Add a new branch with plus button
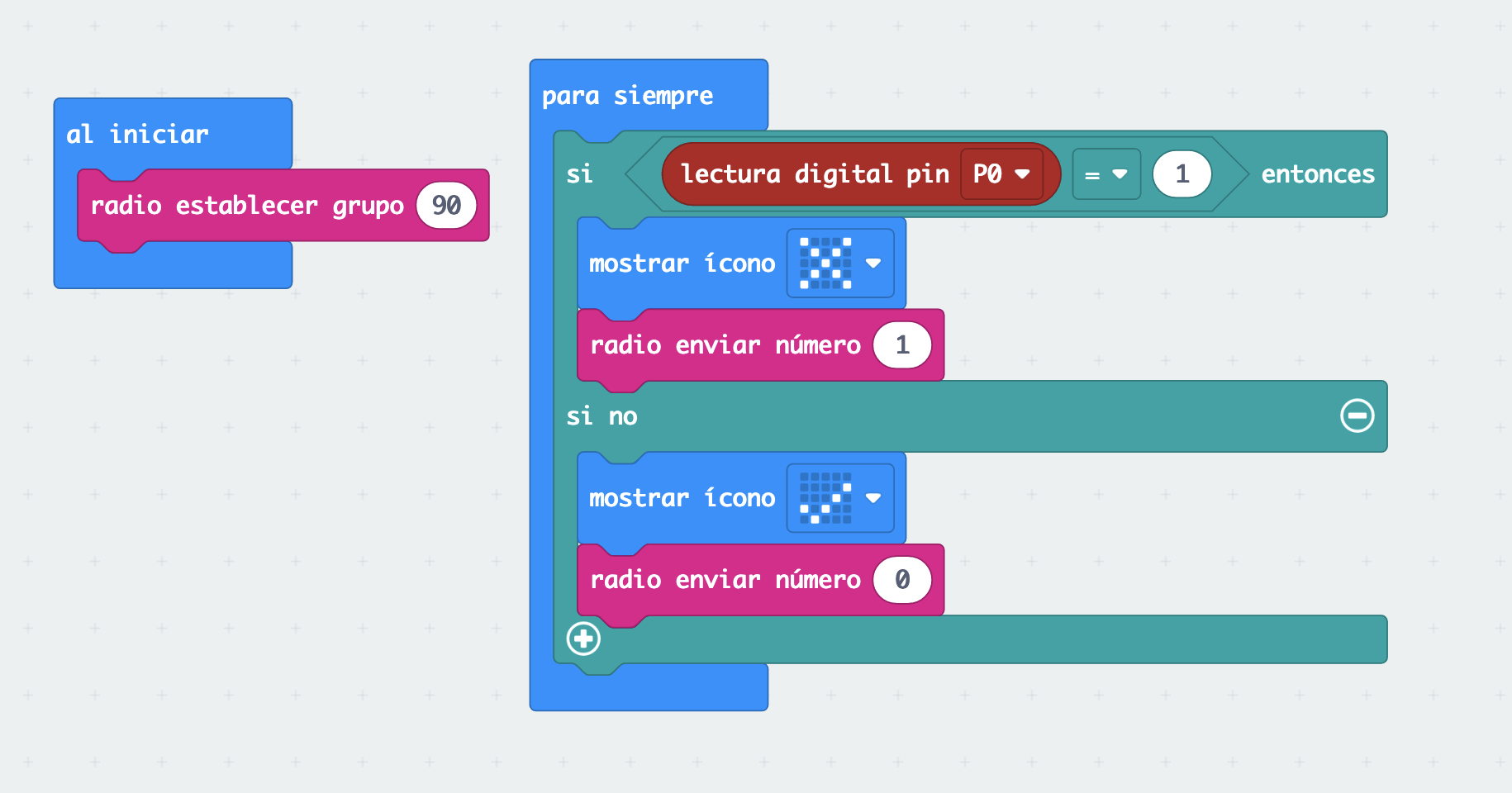Screen dimensions: 1512x793 [582, 637]
